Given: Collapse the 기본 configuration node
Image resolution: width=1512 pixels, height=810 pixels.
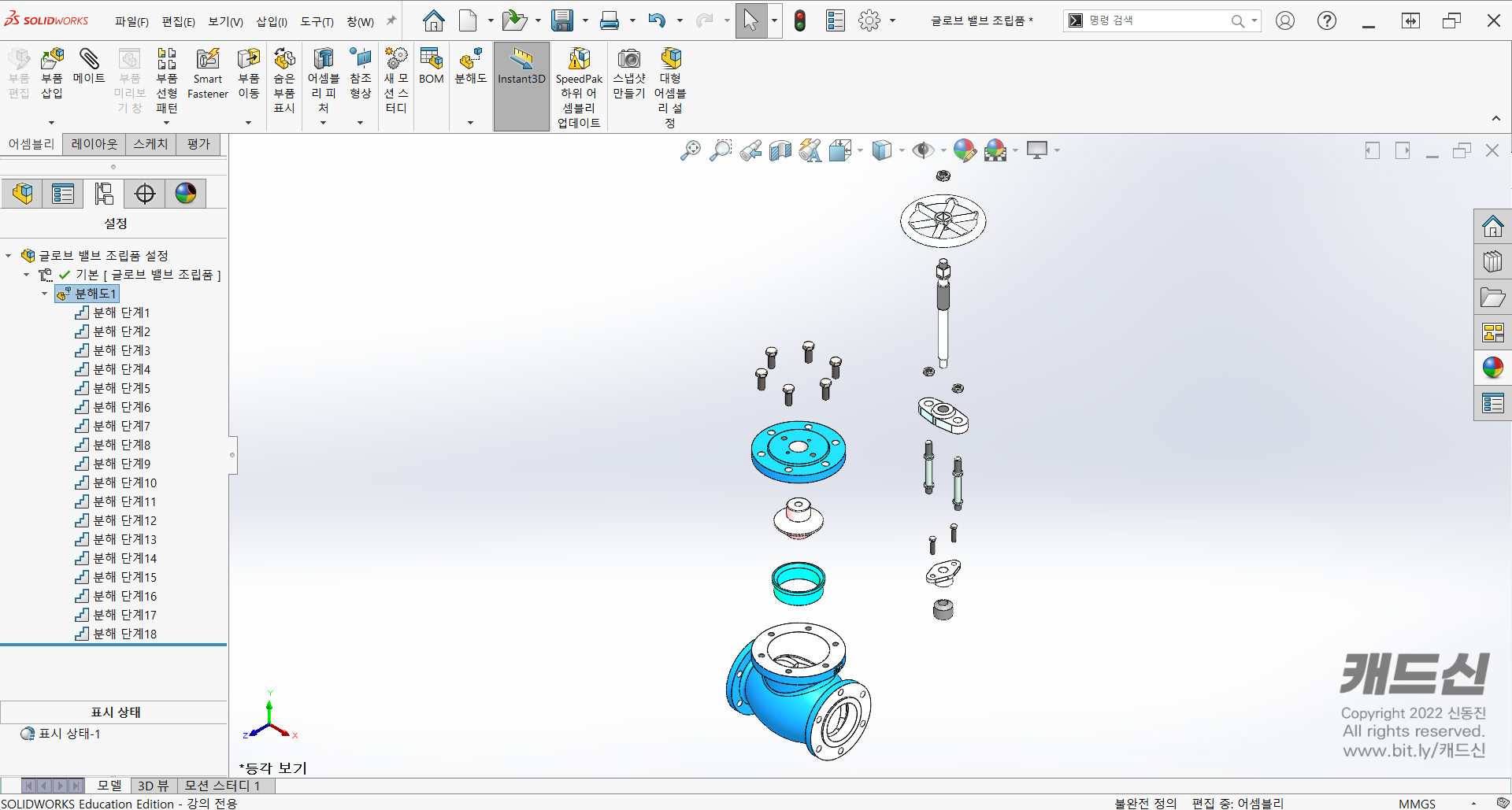Looking at the screenshot, I should pos(27,275).
